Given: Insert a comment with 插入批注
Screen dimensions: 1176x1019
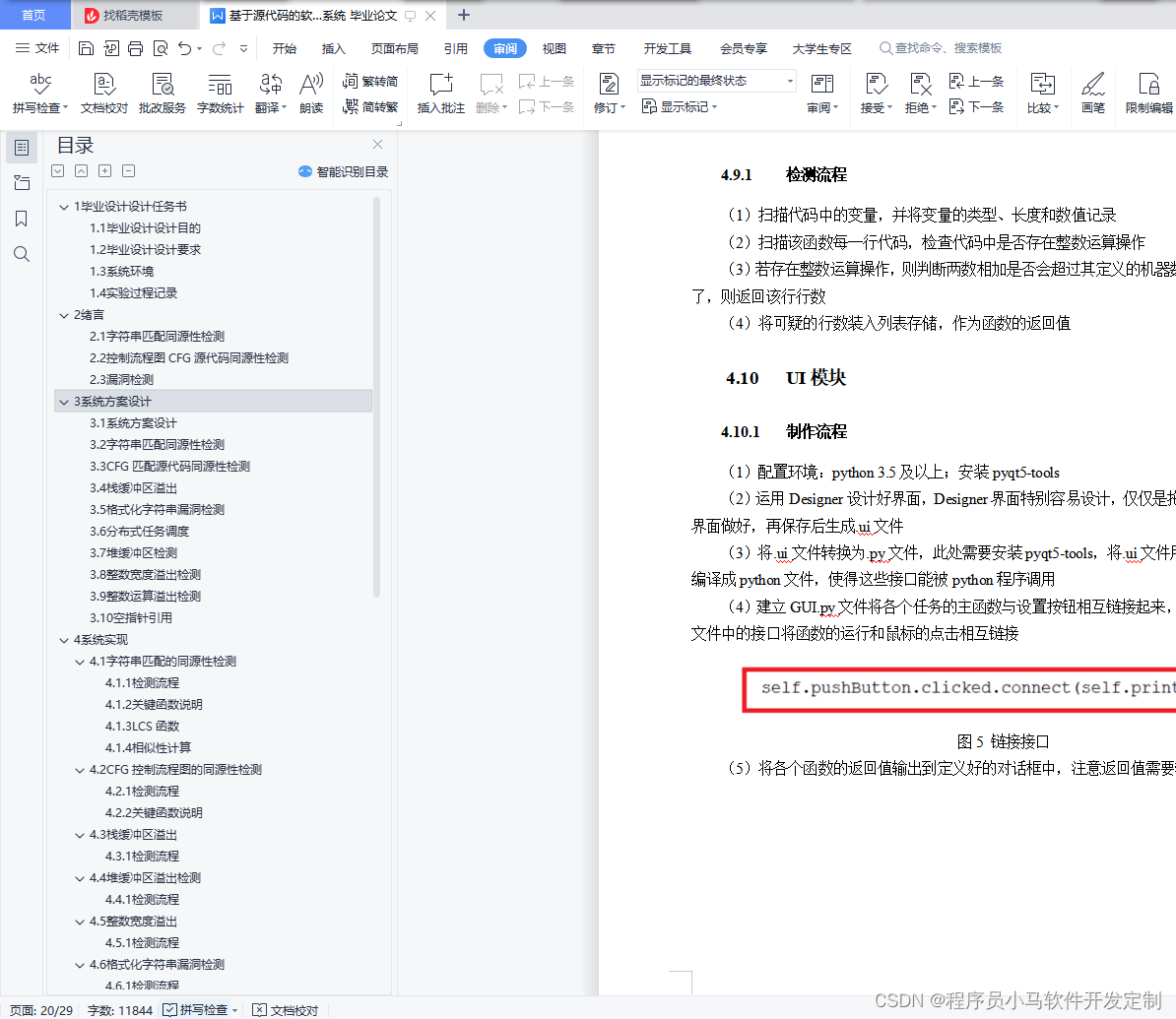Looking at the screenshot, I should click(x=440, y=93).
